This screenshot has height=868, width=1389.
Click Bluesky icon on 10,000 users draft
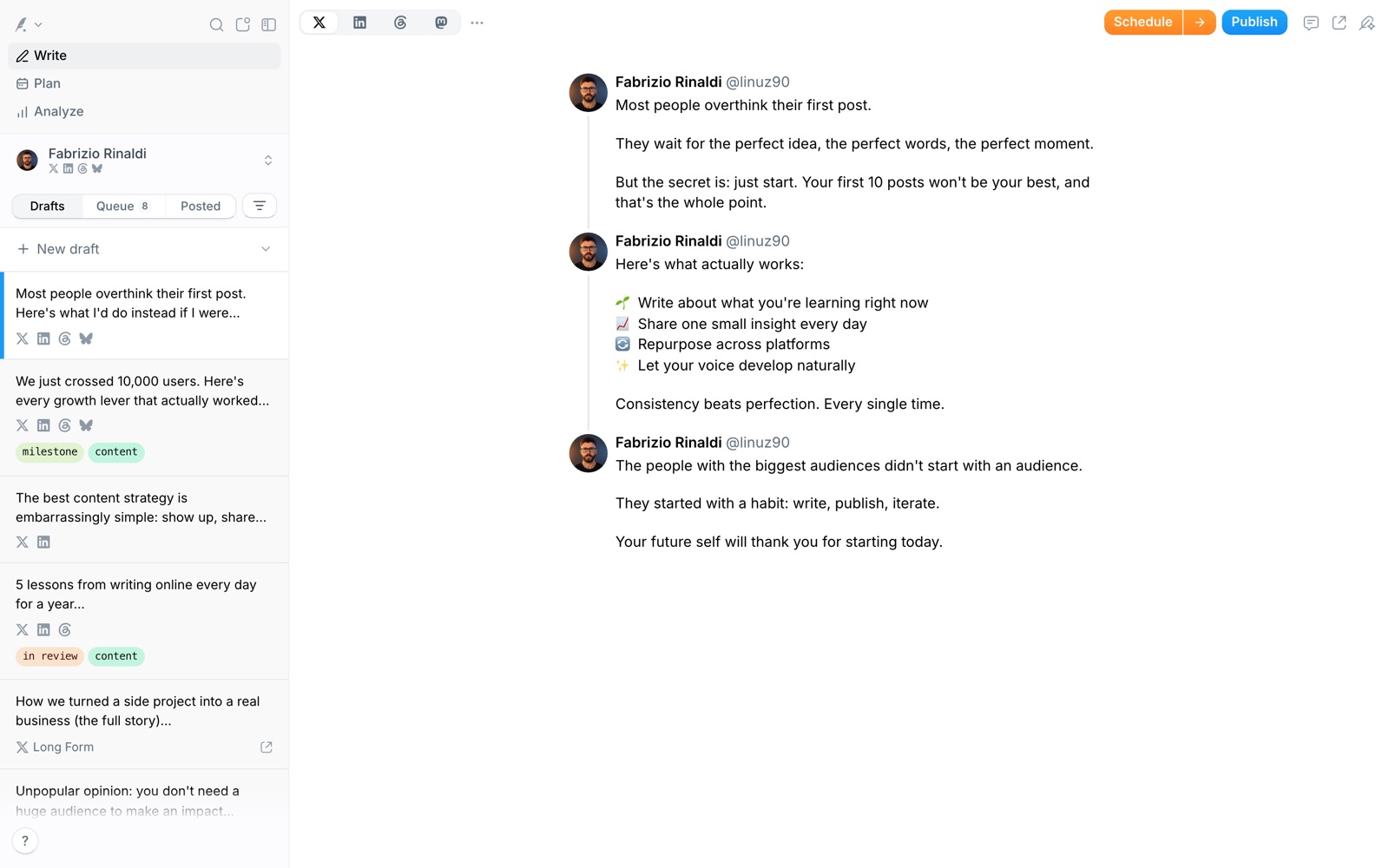(86, 425)
